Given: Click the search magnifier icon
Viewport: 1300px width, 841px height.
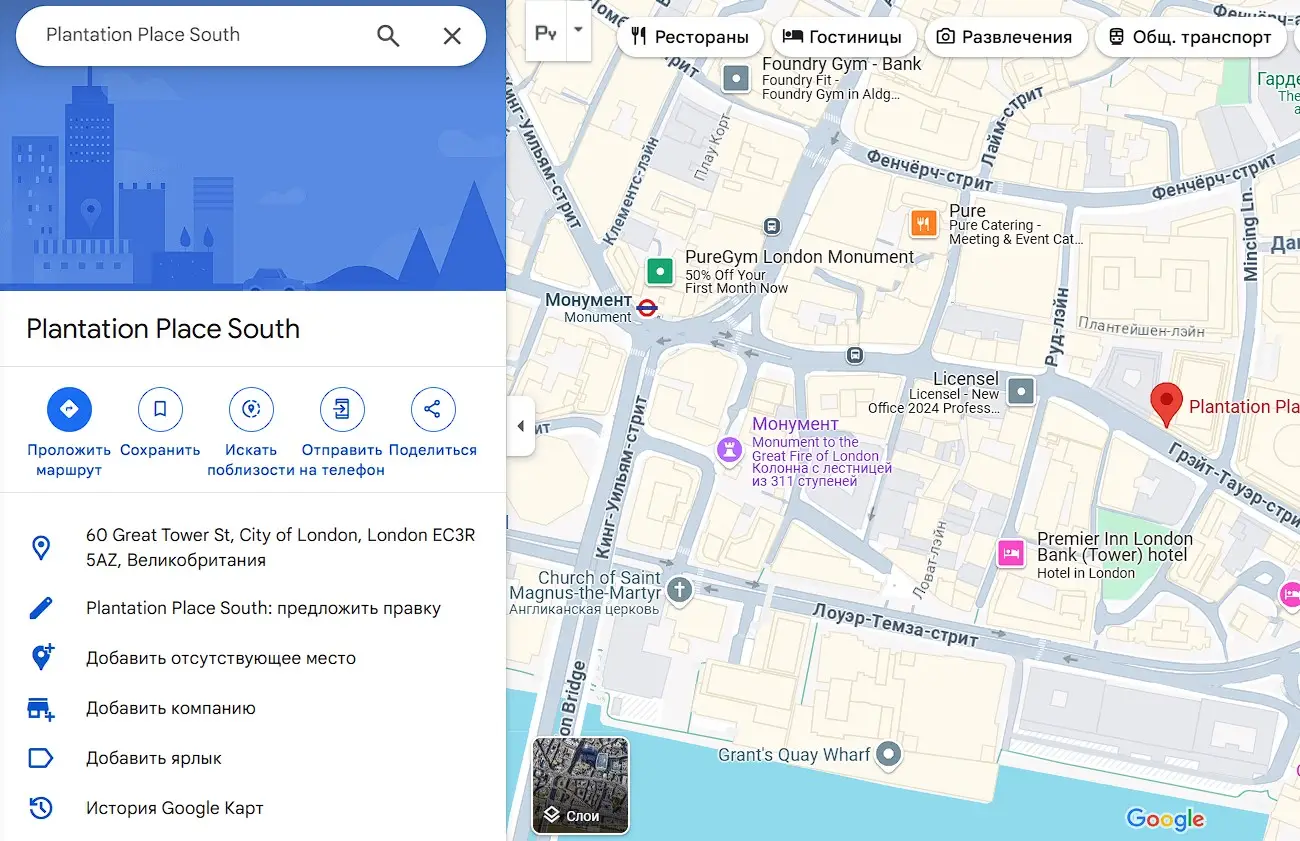Looking at the screenshot, I should tap(388, 36).
